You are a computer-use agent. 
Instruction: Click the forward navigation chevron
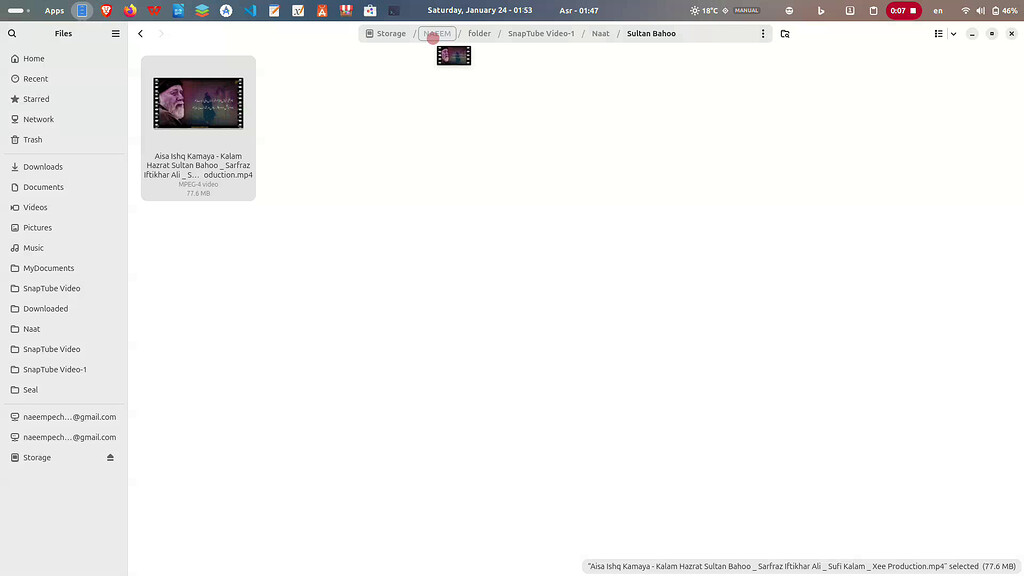click(x=161, y=33)
